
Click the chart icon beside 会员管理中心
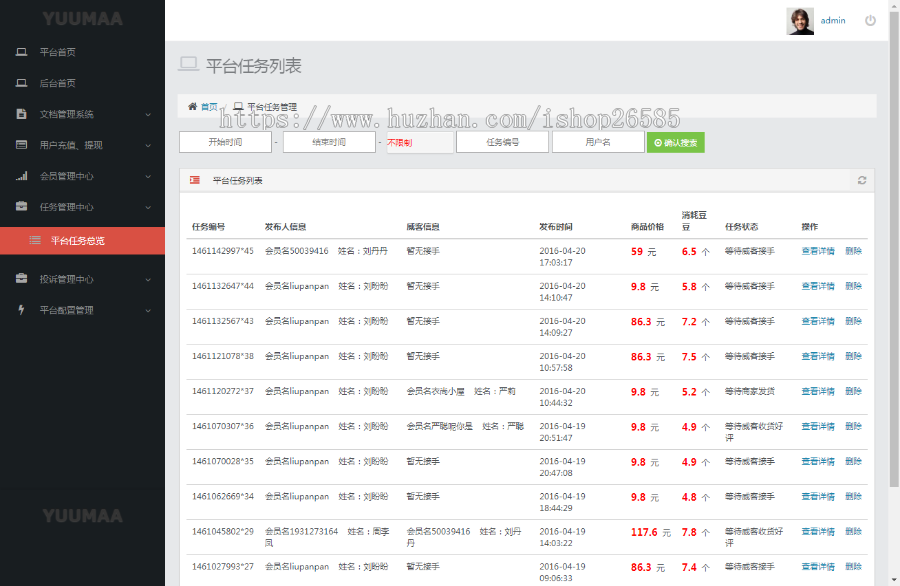(22, 177)
